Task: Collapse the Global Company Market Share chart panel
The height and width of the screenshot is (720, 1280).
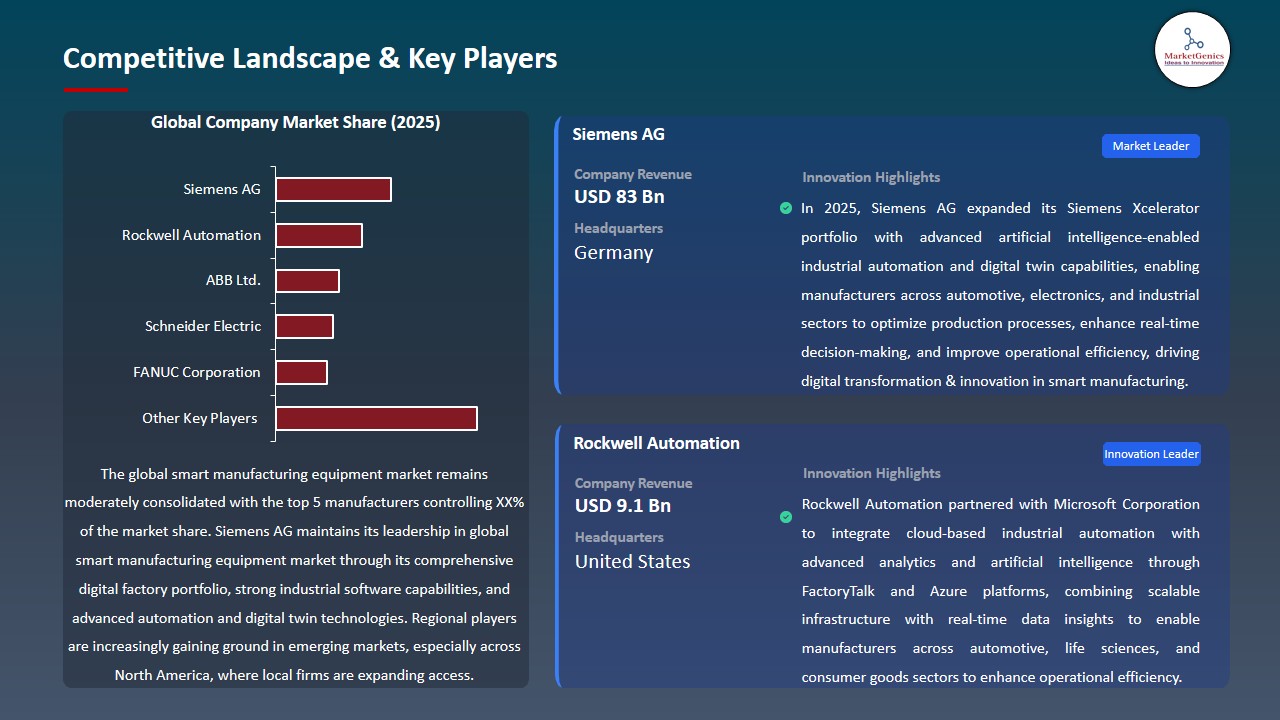Action: click(296, 122)
